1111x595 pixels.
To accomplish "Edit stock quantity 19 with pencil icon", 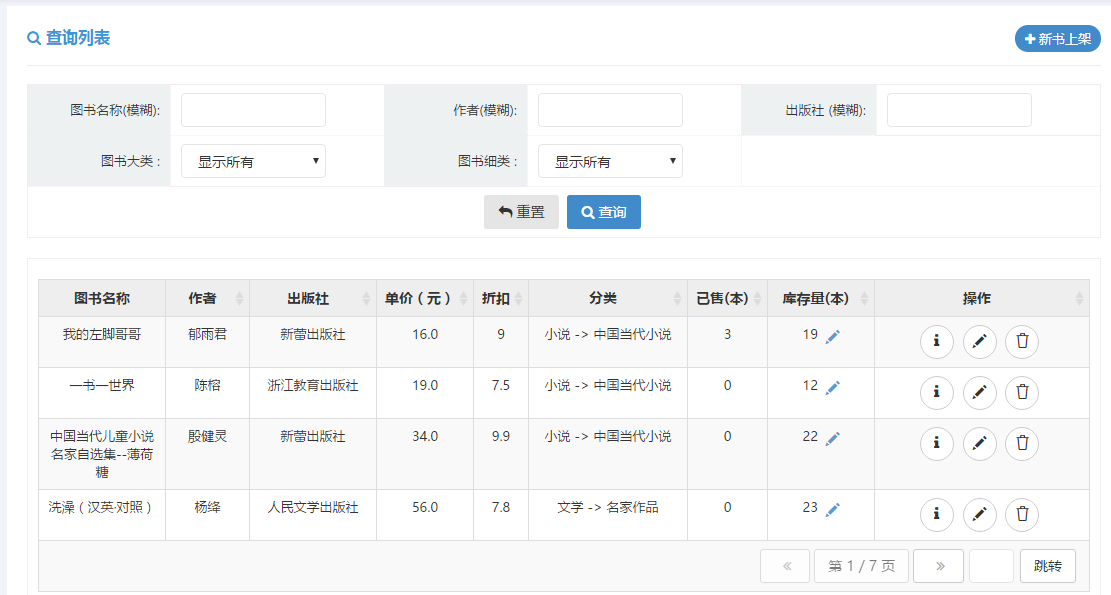I will pos(833,336).
